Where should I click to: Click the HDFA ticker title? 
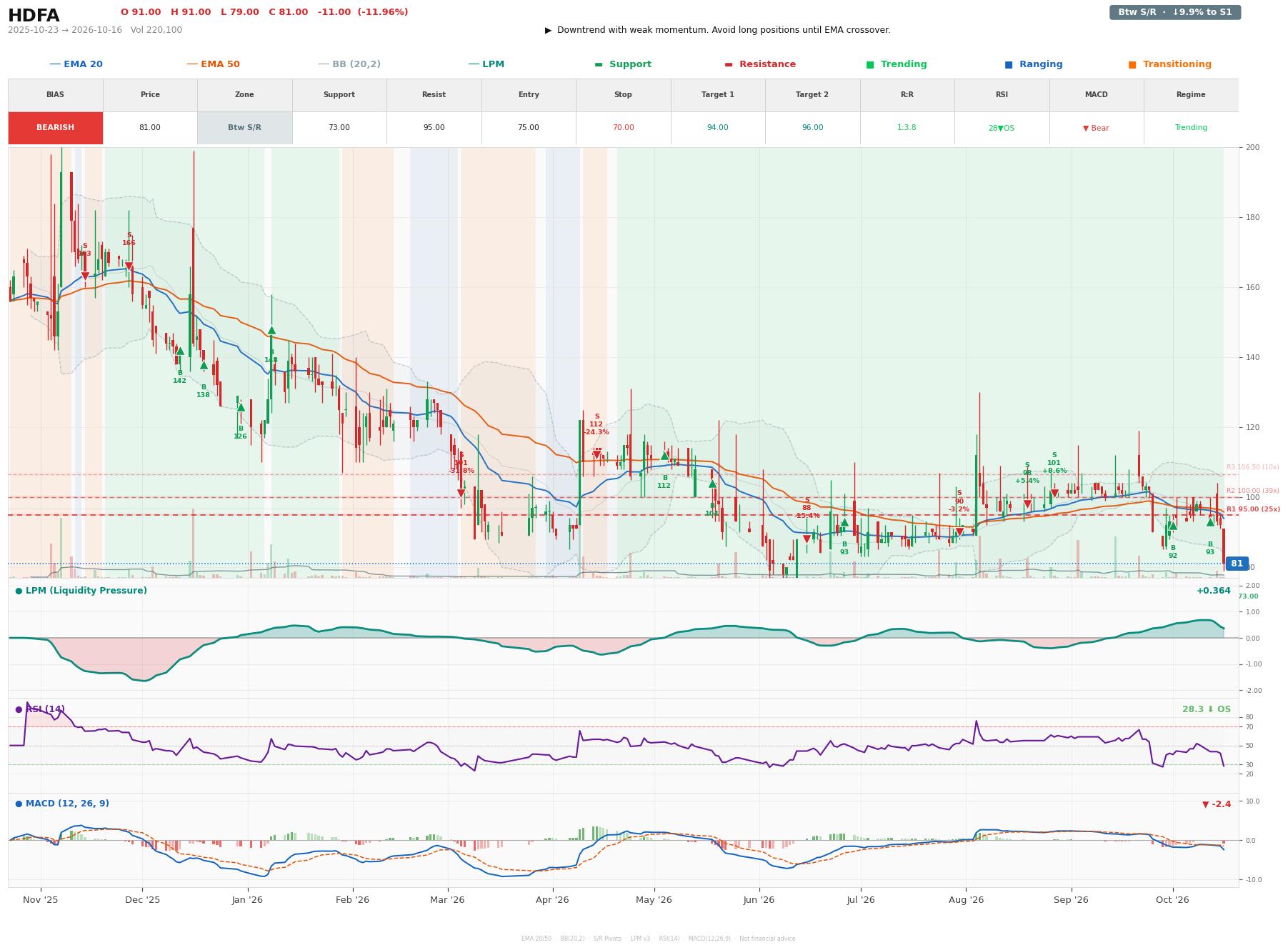click(x=34, y=16)
